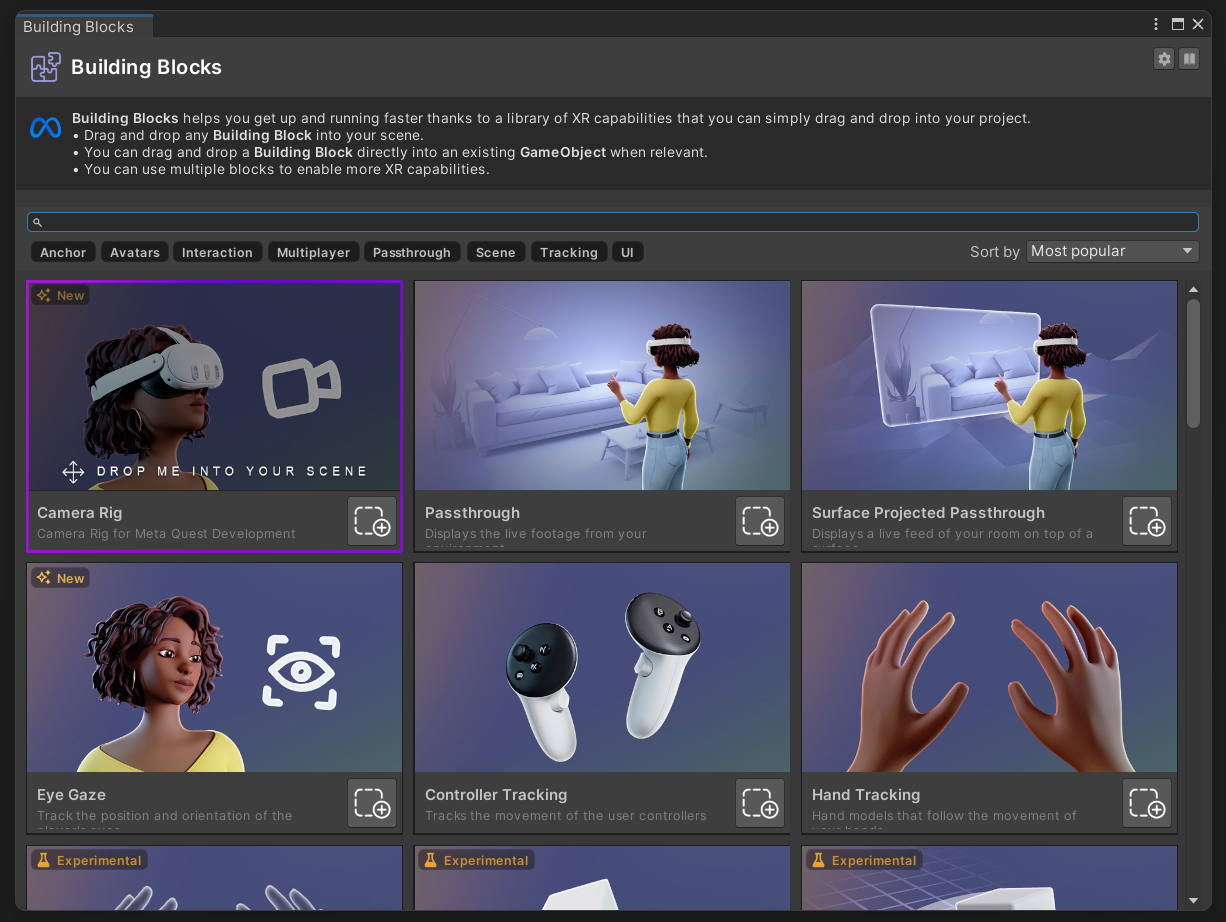Image resolution: width=1226 pixels, height=922 pixels.
Task: Click the Building Blocks puzzle-piece header icon
Action: (45, 67)
